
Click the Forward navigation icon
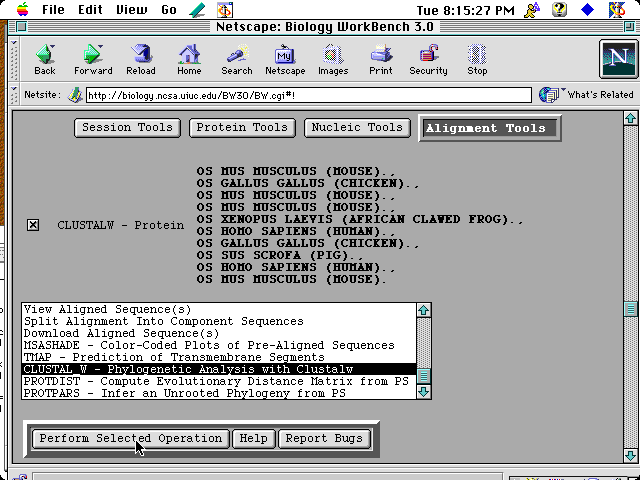pyautogui.click(x=93, y=59)
